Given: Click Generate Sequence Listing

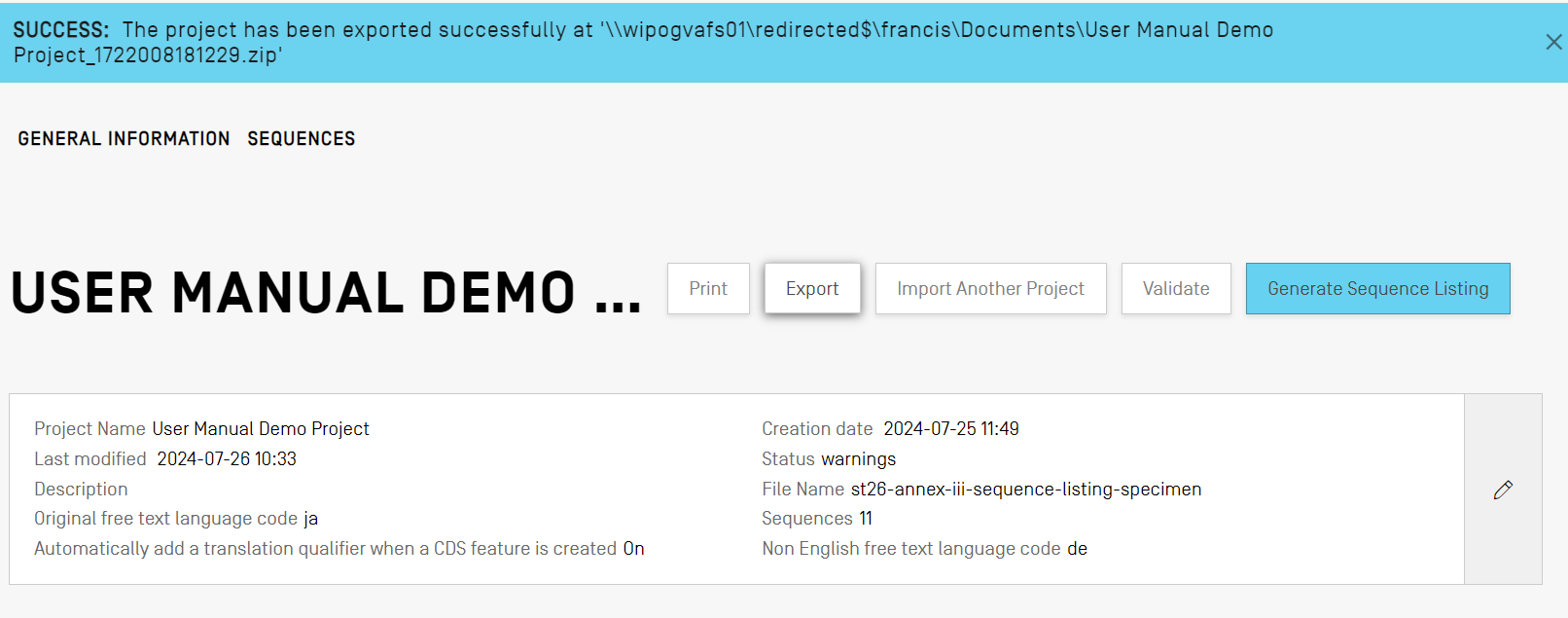Looking at the screenshot, I should point(1377,289).
